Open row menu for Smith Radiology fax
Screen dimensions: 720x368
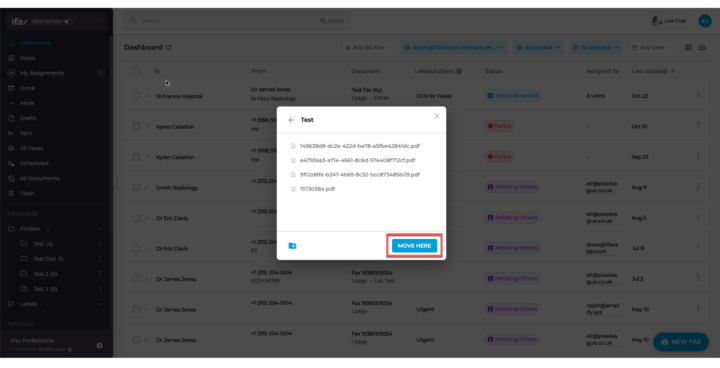click(698, 186)
